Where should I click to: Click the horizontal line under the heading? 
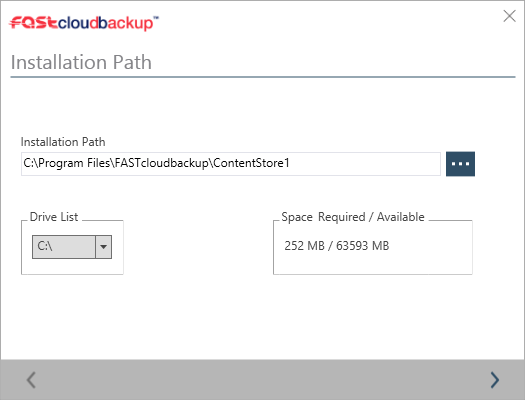pyautogui.click(x=262, y=77)
